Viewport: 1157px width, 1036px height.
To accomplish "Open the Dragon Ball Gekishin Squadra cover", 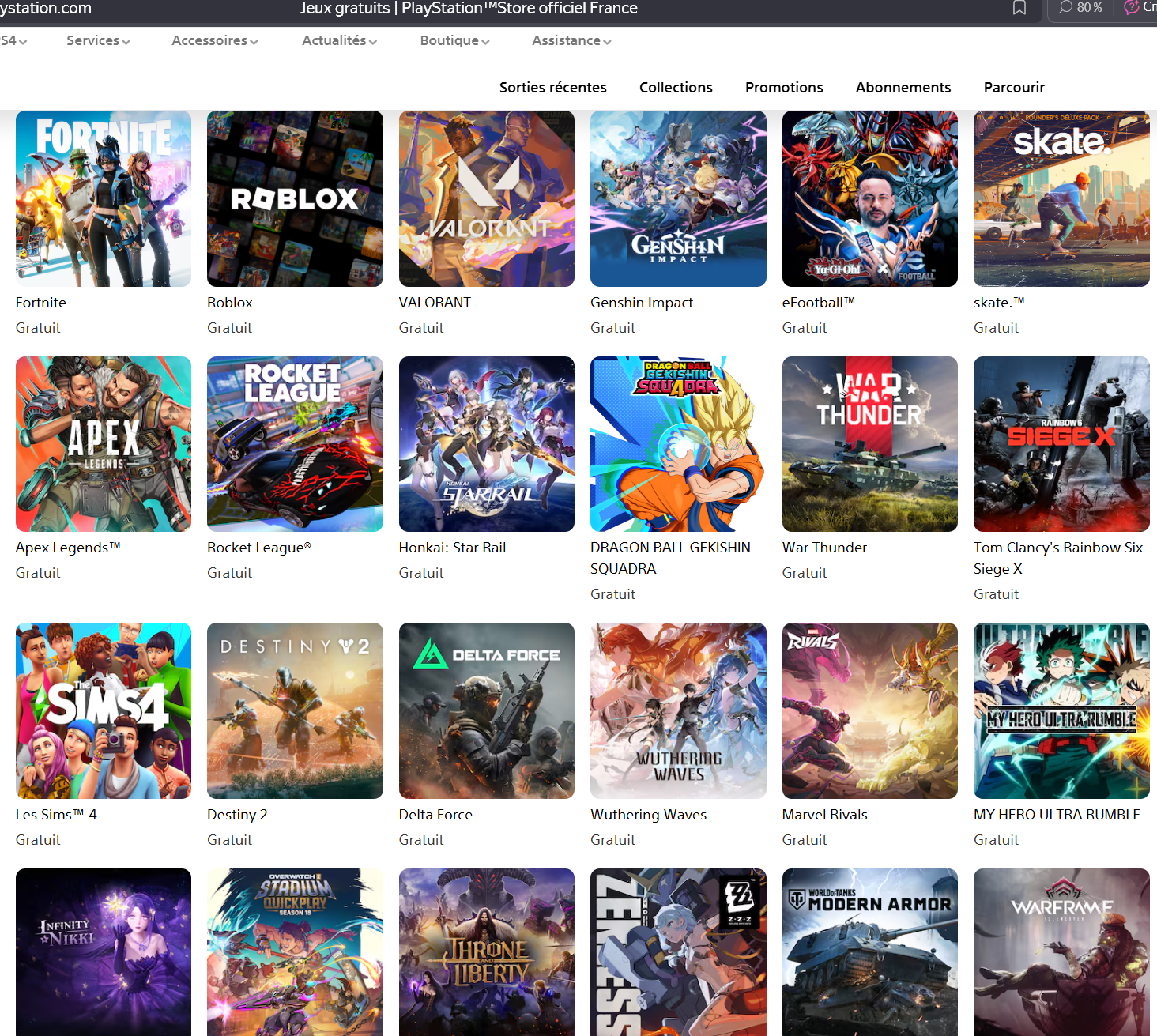I will pos(678,444).
